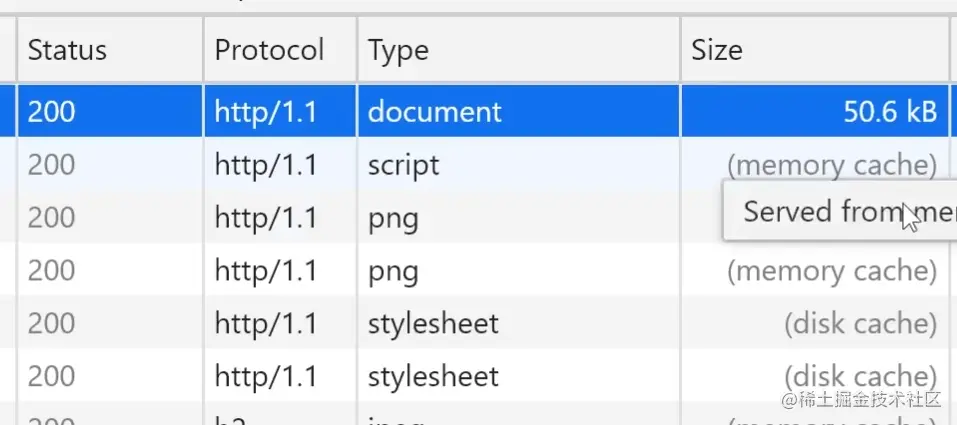Image resolution: width=957 pixels, height=425 pixels.
Task: Select the second png request row
Action: [x=393, y=271]
